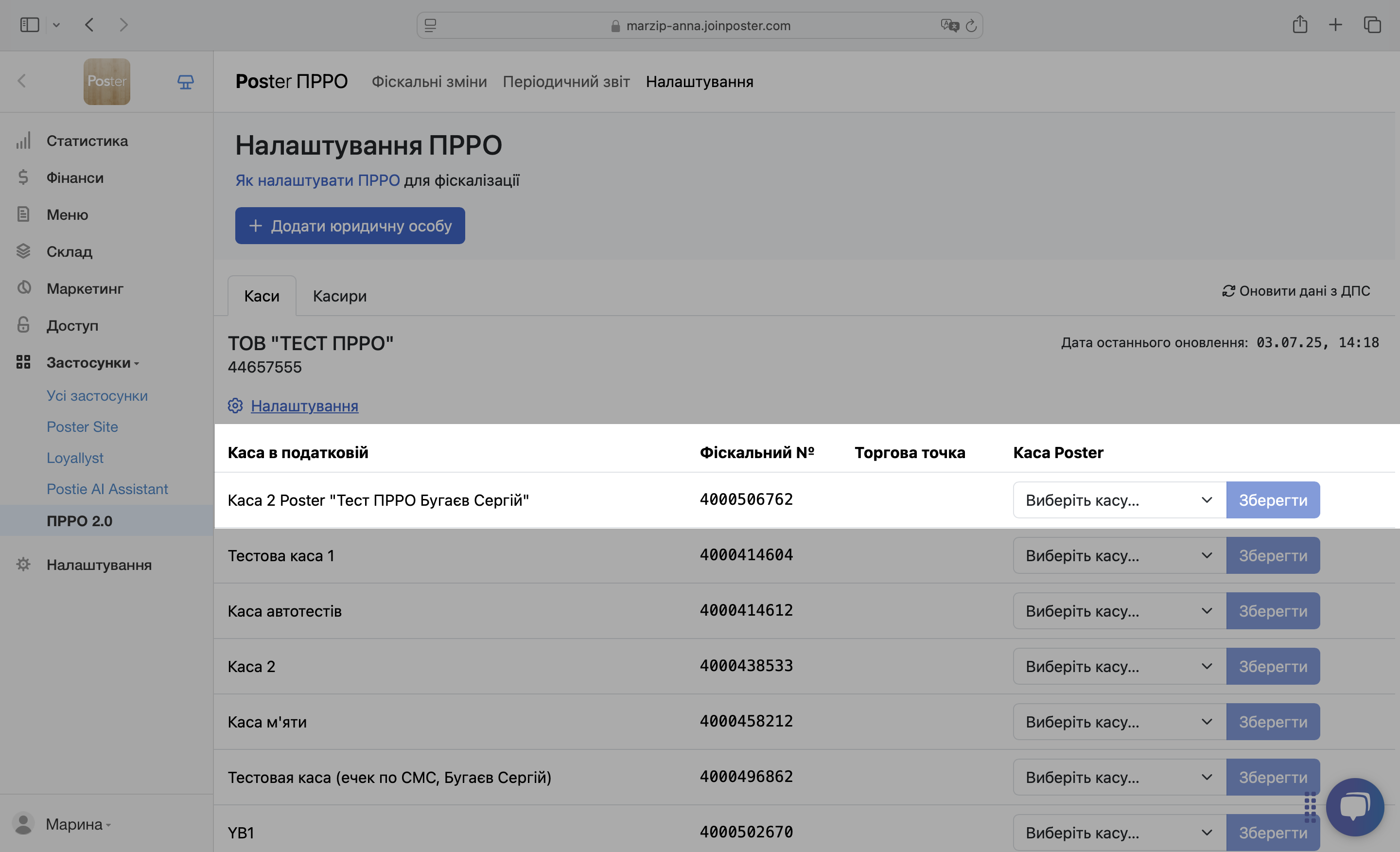Select the Каси tab
Screen dimensions: 1400x852
(262, 296)
